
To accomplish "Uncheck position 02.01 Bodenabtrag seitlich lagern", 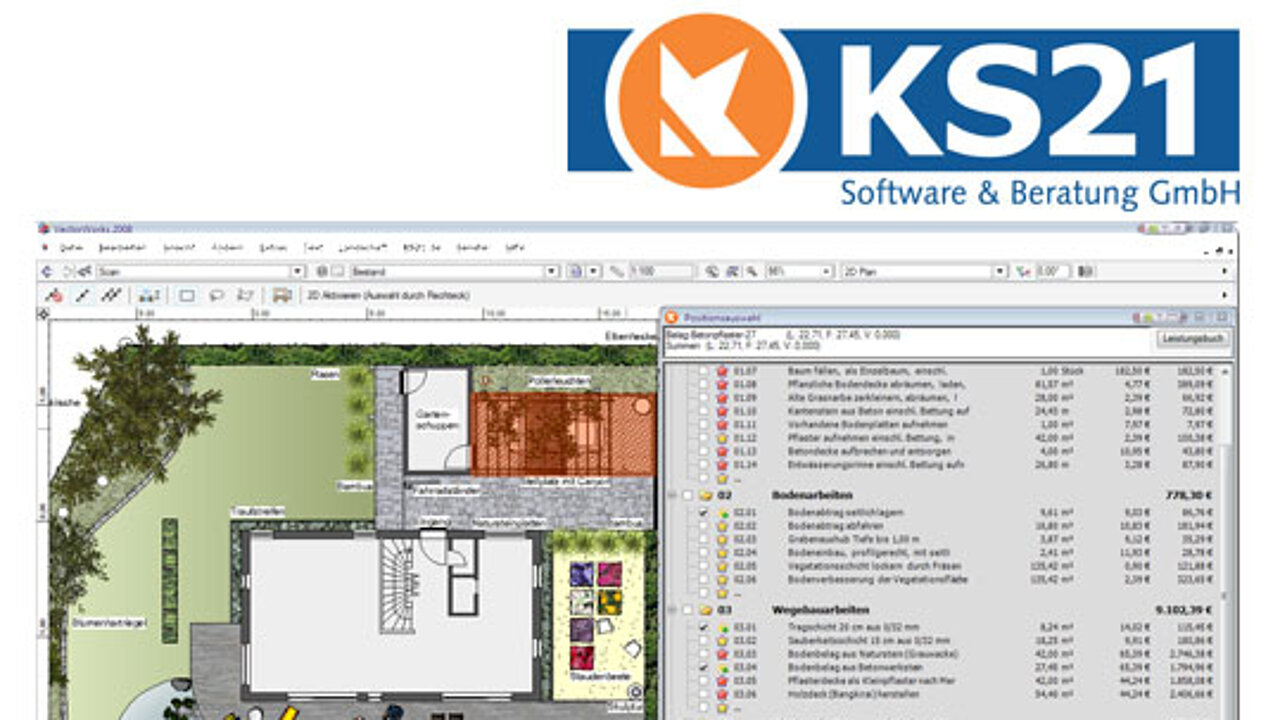I will tap(703, 513).
